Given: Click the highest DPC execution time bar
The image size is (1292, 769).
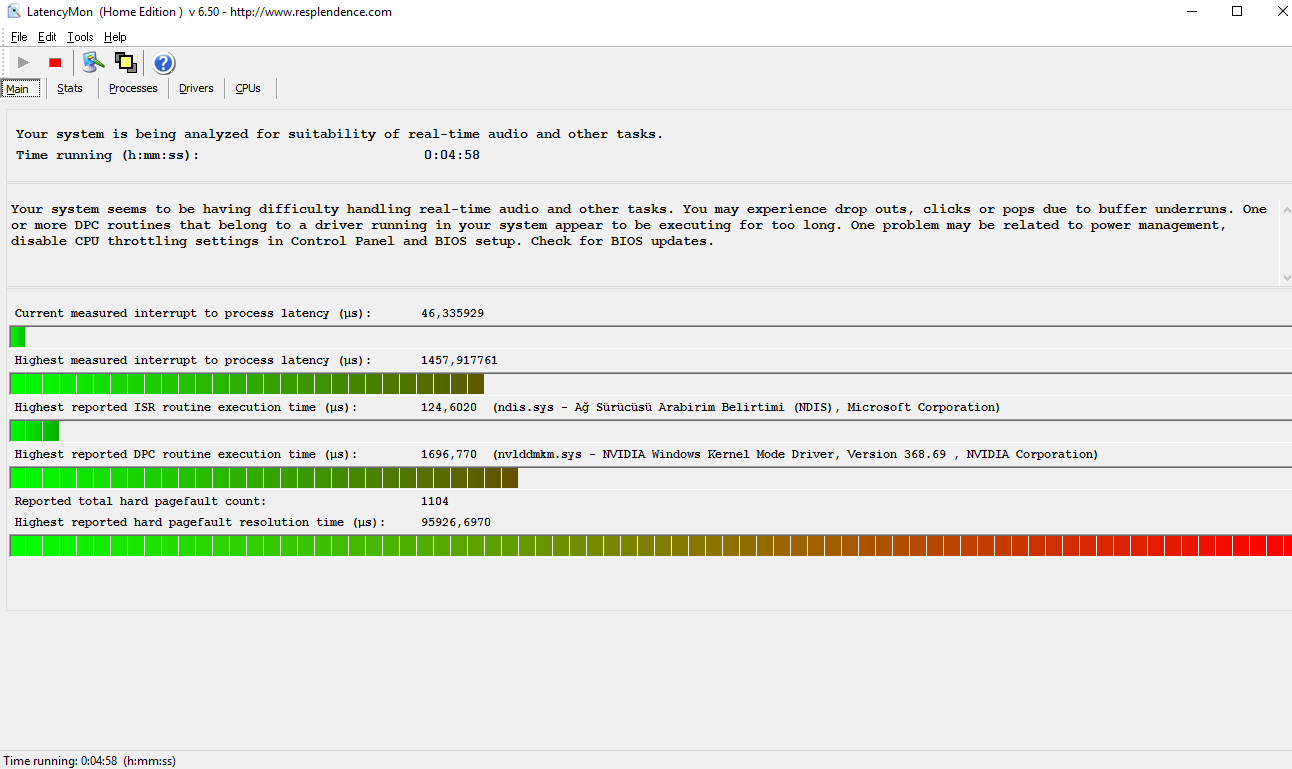Looking at the screenshot, I should pos(650,478).
